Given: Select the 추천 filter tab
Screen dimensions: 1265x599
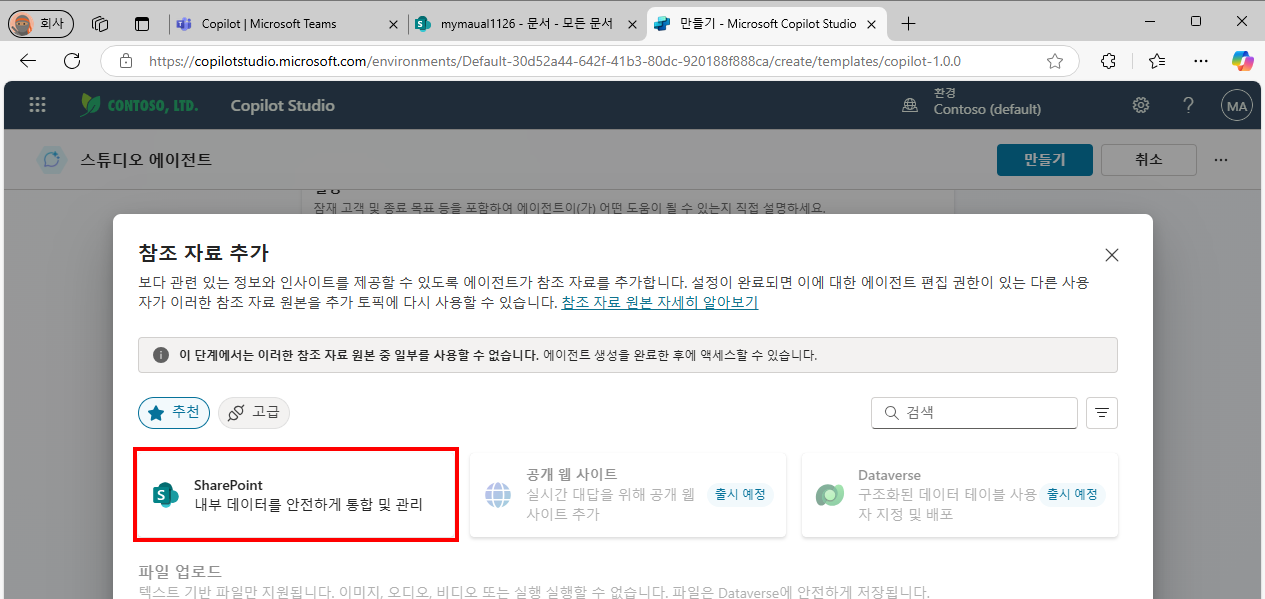Looking at the screenshot, I should (x=174, y=412).
